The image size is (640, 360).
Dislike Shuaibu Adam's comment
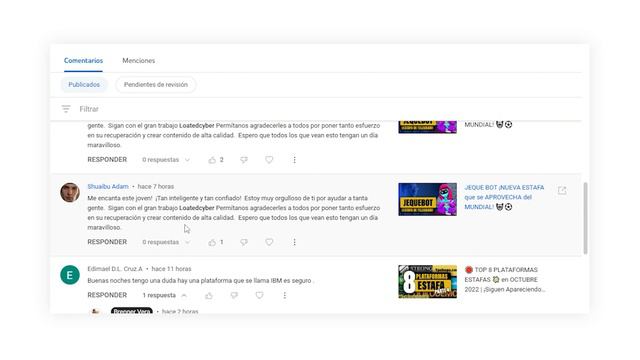[244, 242]
